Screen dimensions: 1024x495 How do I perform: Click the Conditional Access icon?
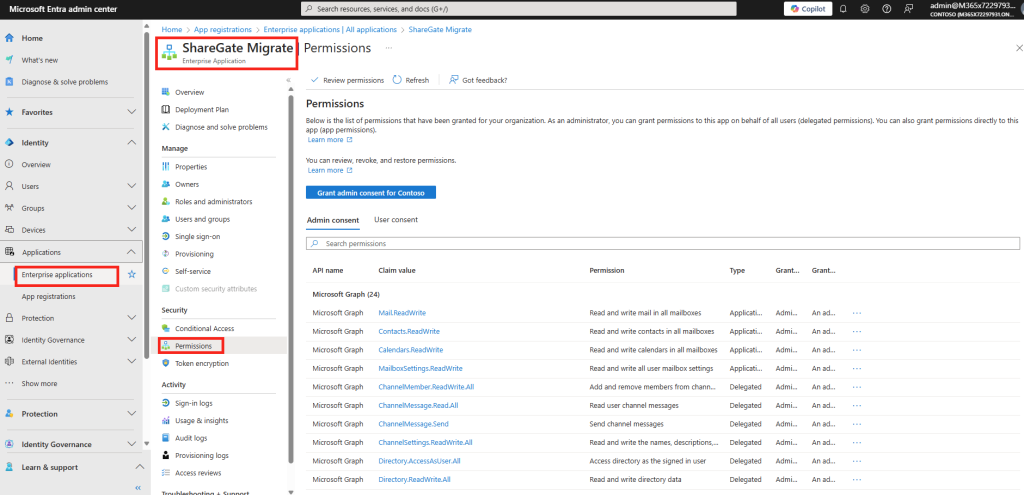[x=166, y=328]
